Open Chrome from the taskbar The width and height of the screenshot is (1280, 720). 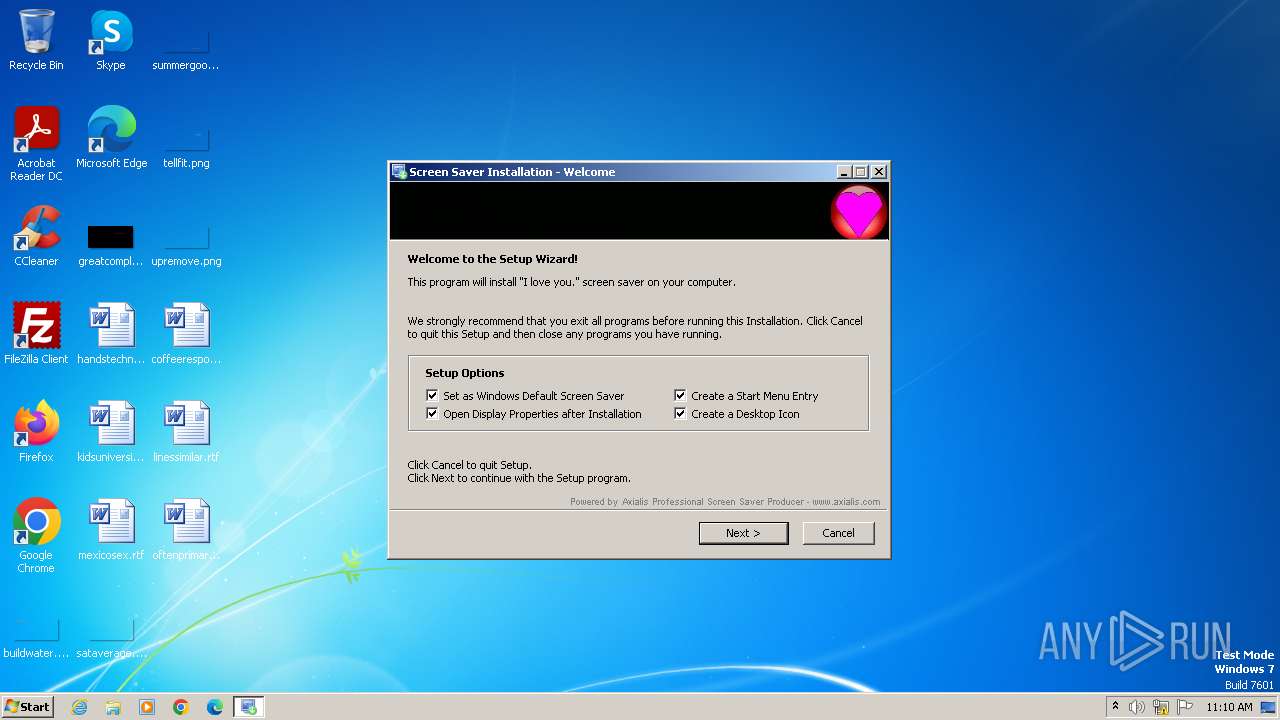click(x=181, y=707)
